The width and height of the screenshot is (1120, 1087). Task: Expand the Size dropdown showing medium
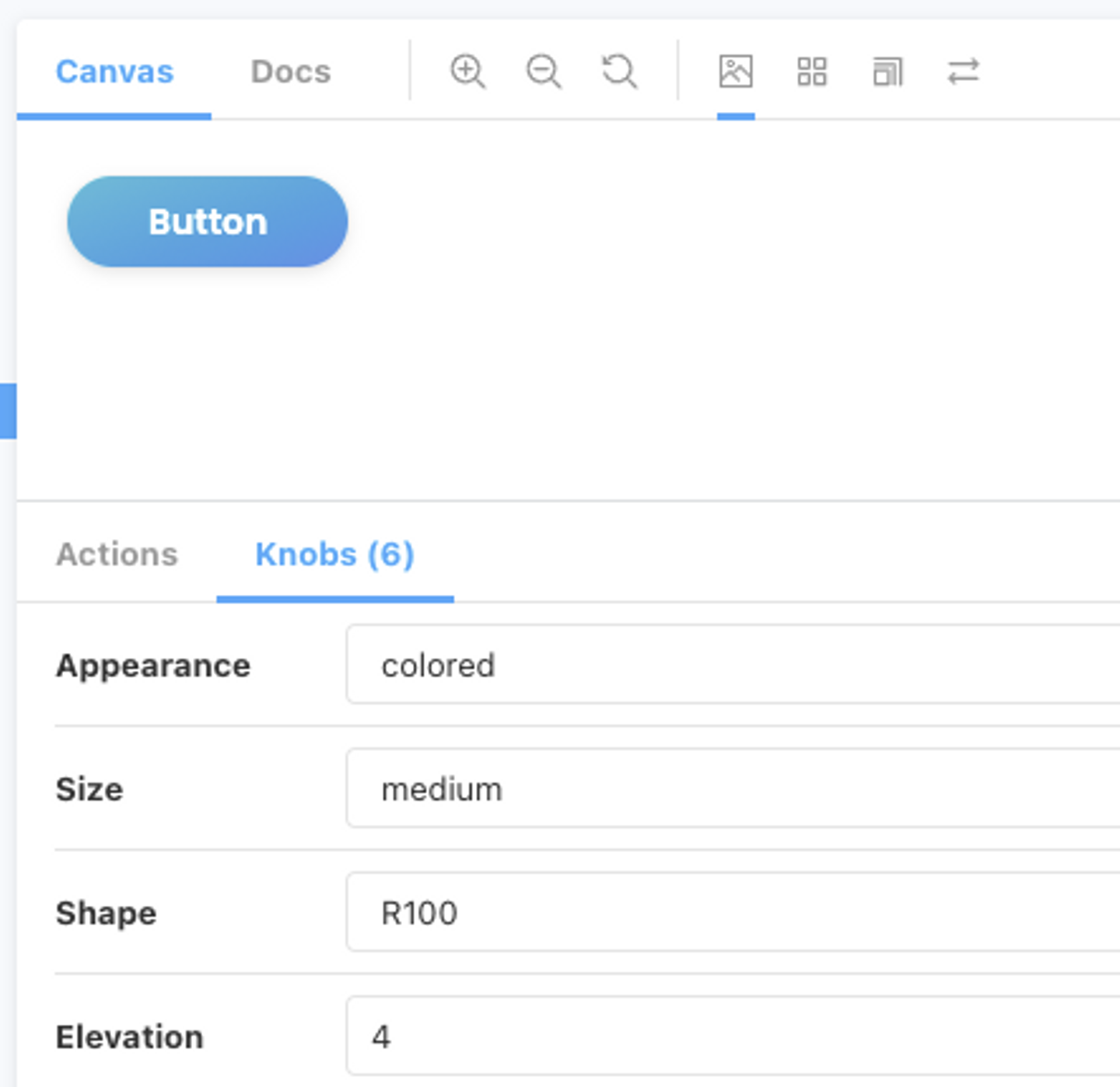[x=731, y=788]
